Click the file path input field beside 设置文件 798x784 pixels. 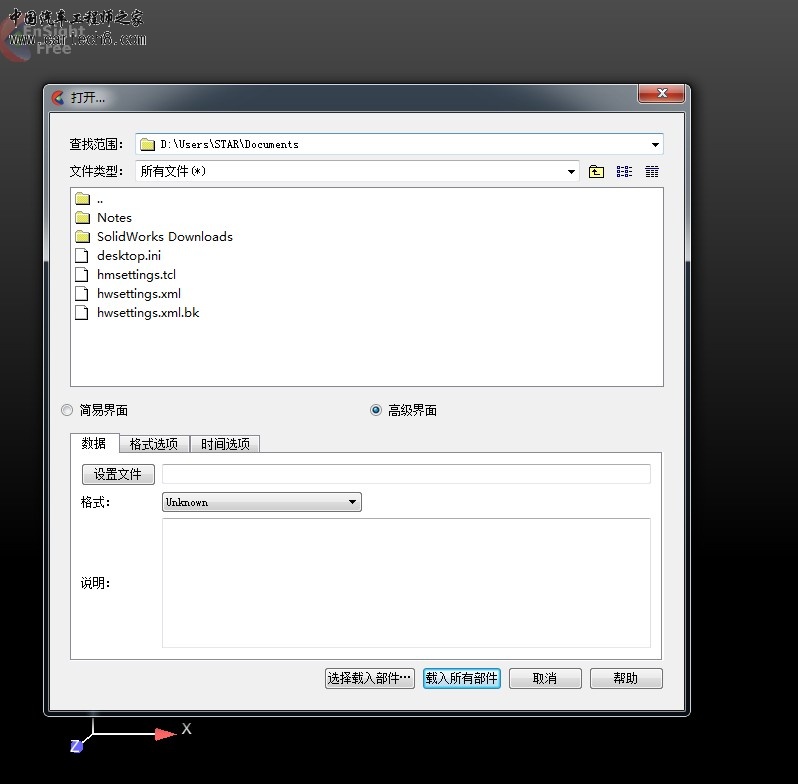tap(406, 474)
